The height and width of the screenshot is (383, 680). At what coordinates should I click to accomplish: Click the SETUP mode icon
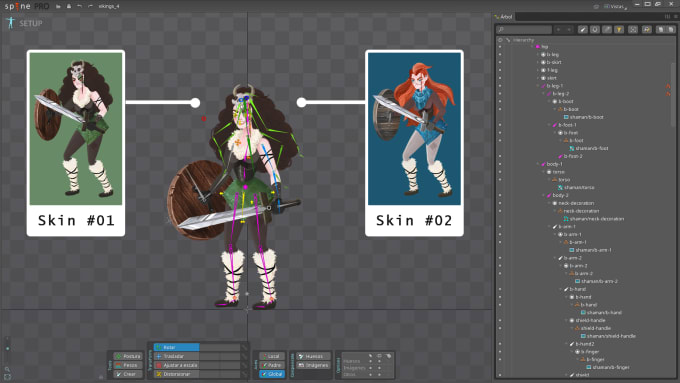10,23
